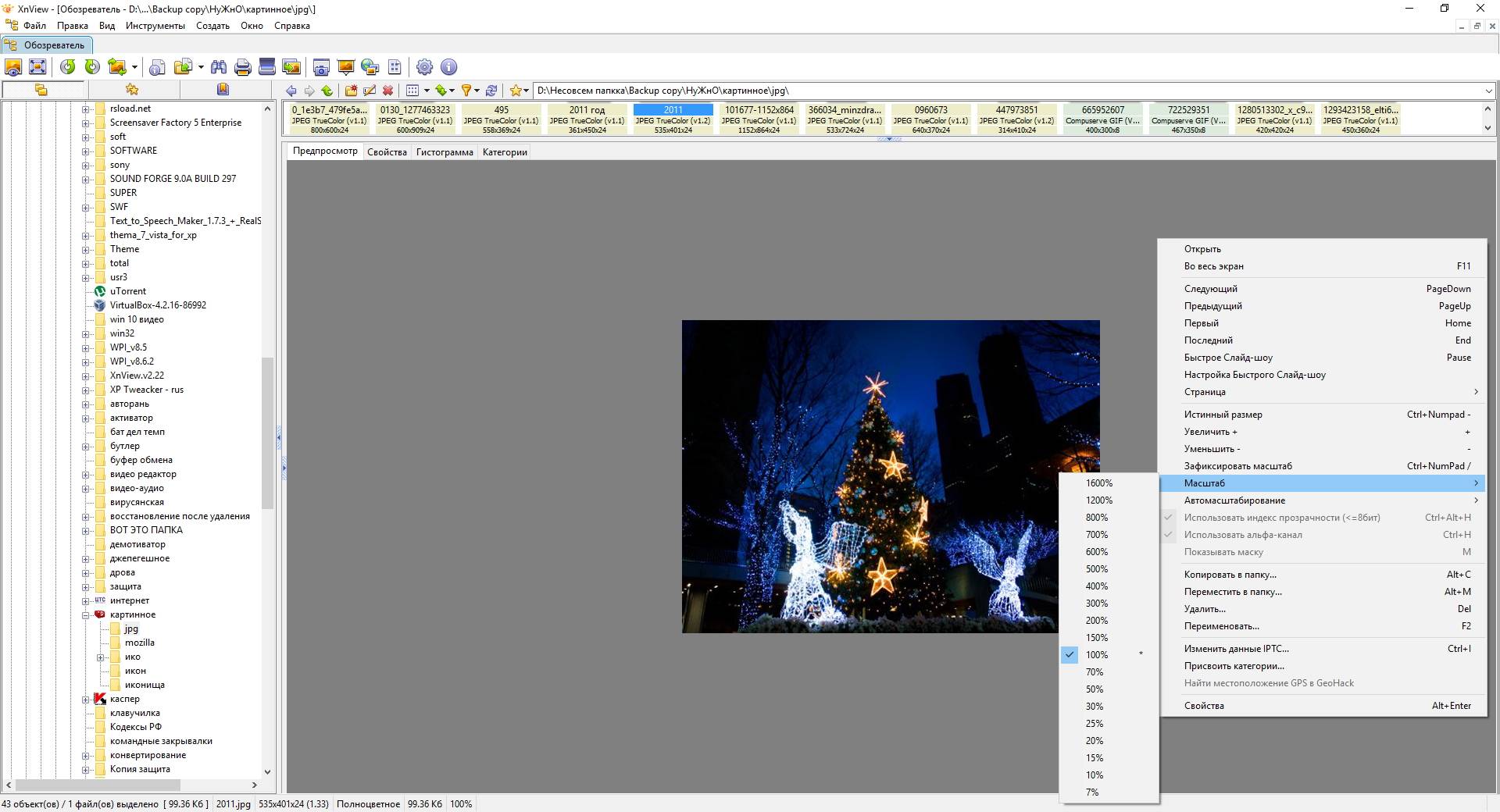Click Свойства at bottom of context menu
1500x812 pixels.
tap(1322, 706)
